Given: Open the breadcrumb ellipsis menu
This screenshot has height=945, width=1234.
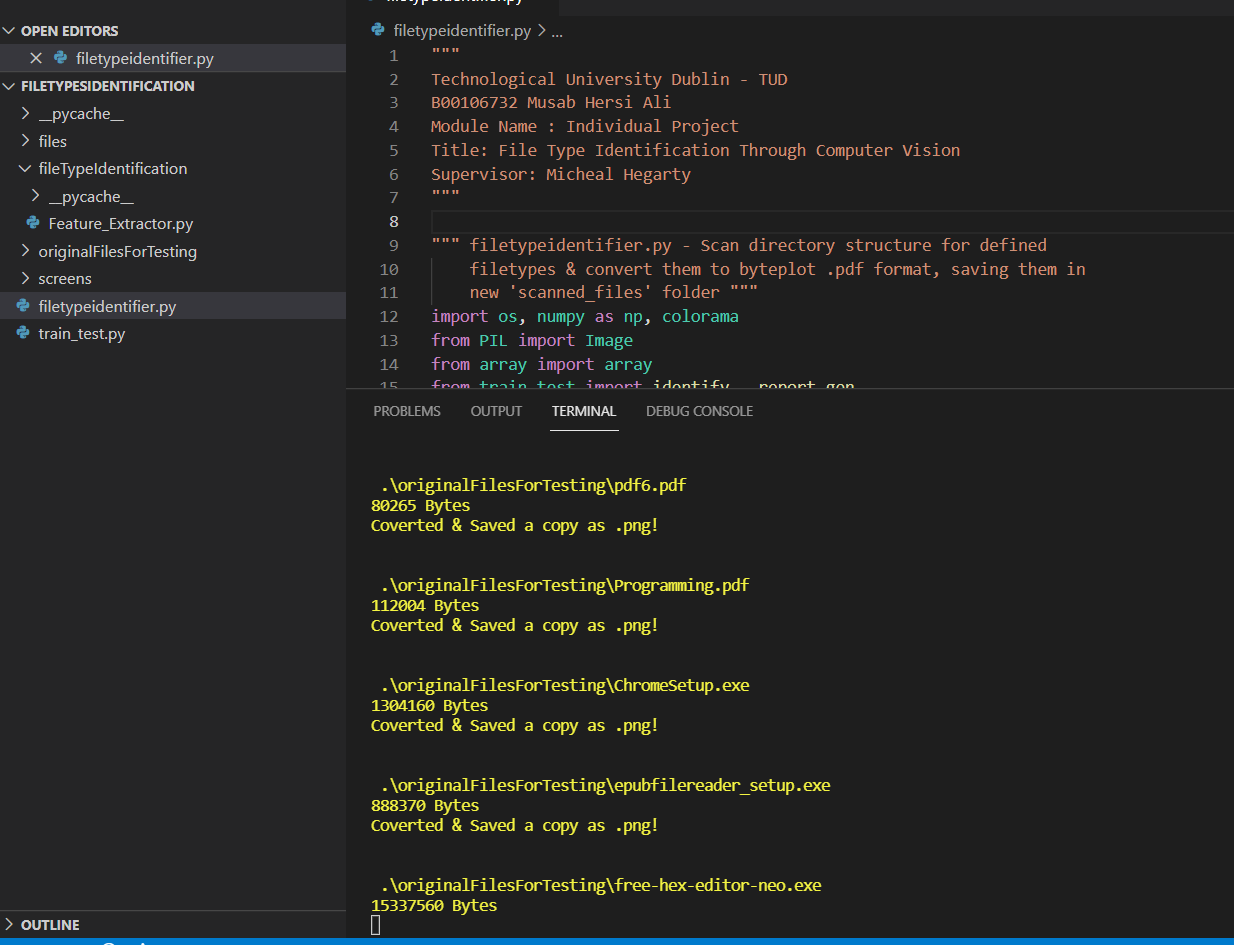Looking at the screenshot, I should pos(557,30).
